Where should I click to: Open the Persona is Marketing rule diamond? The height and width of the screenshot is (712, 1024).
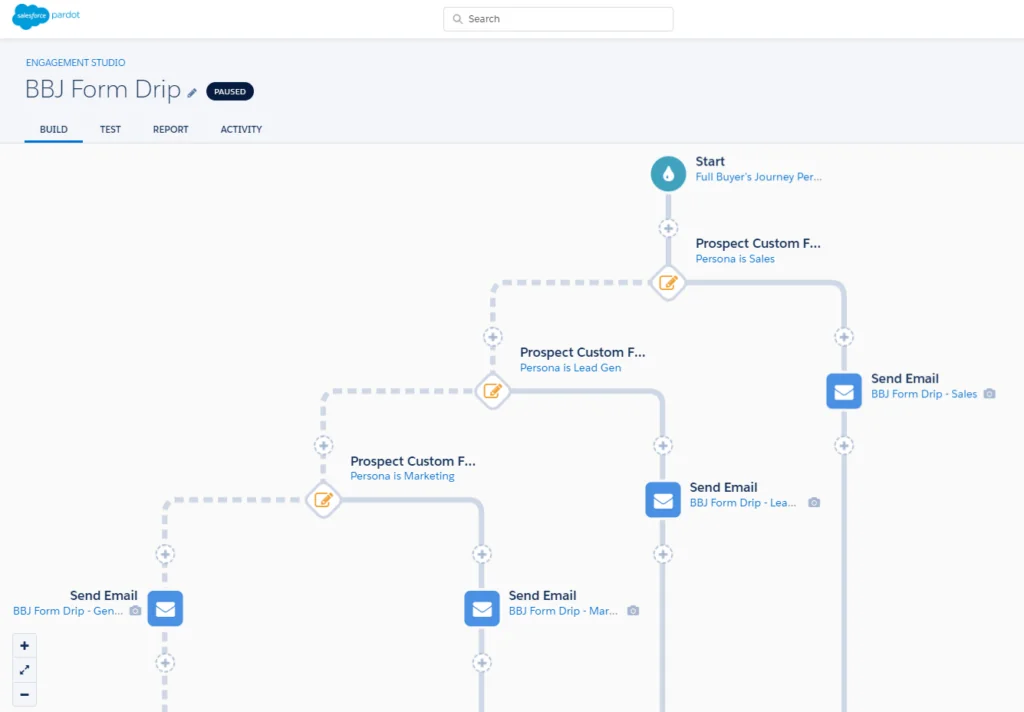click(x=323, y=500)
